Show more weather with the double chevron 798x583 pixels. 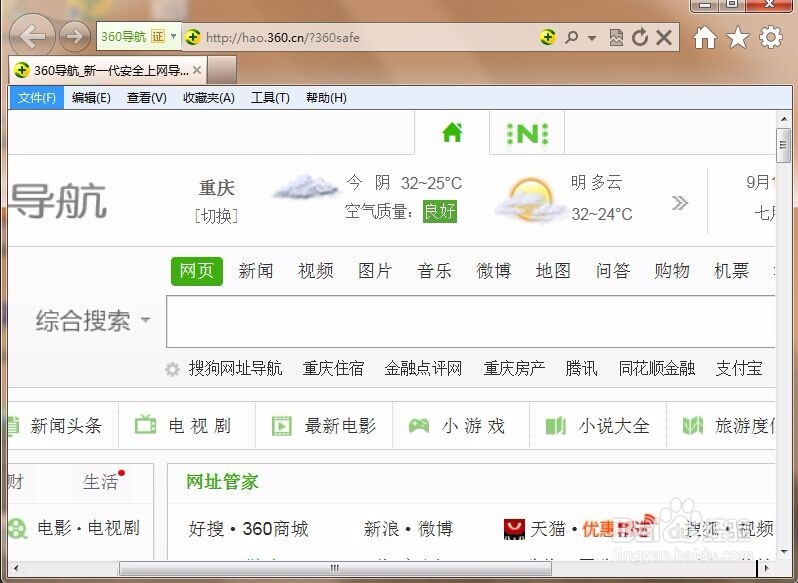[x=679, y=203]
